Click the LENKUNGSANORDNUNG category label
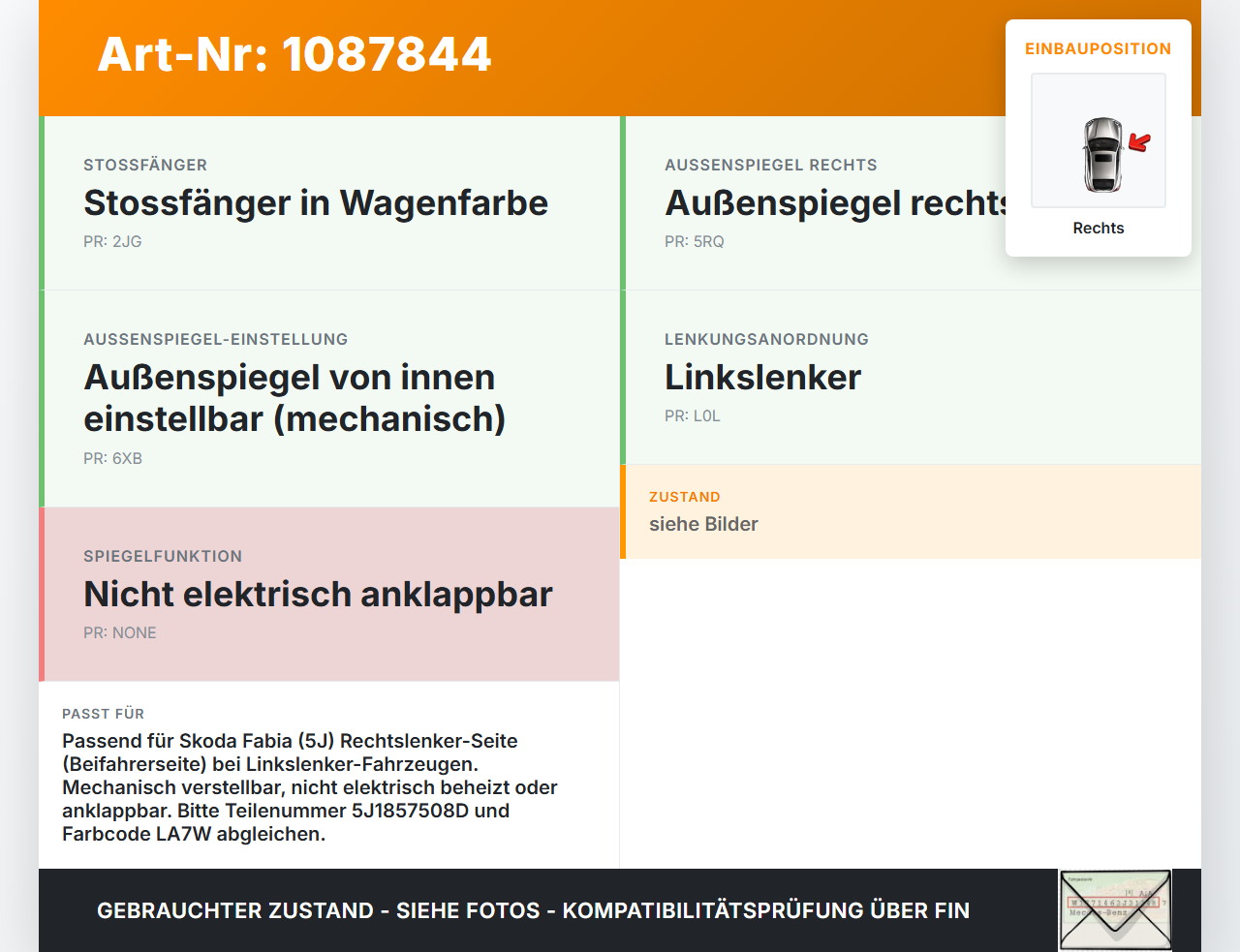The width and height of the screenshot is (1240, 952). tap(766, 340)
